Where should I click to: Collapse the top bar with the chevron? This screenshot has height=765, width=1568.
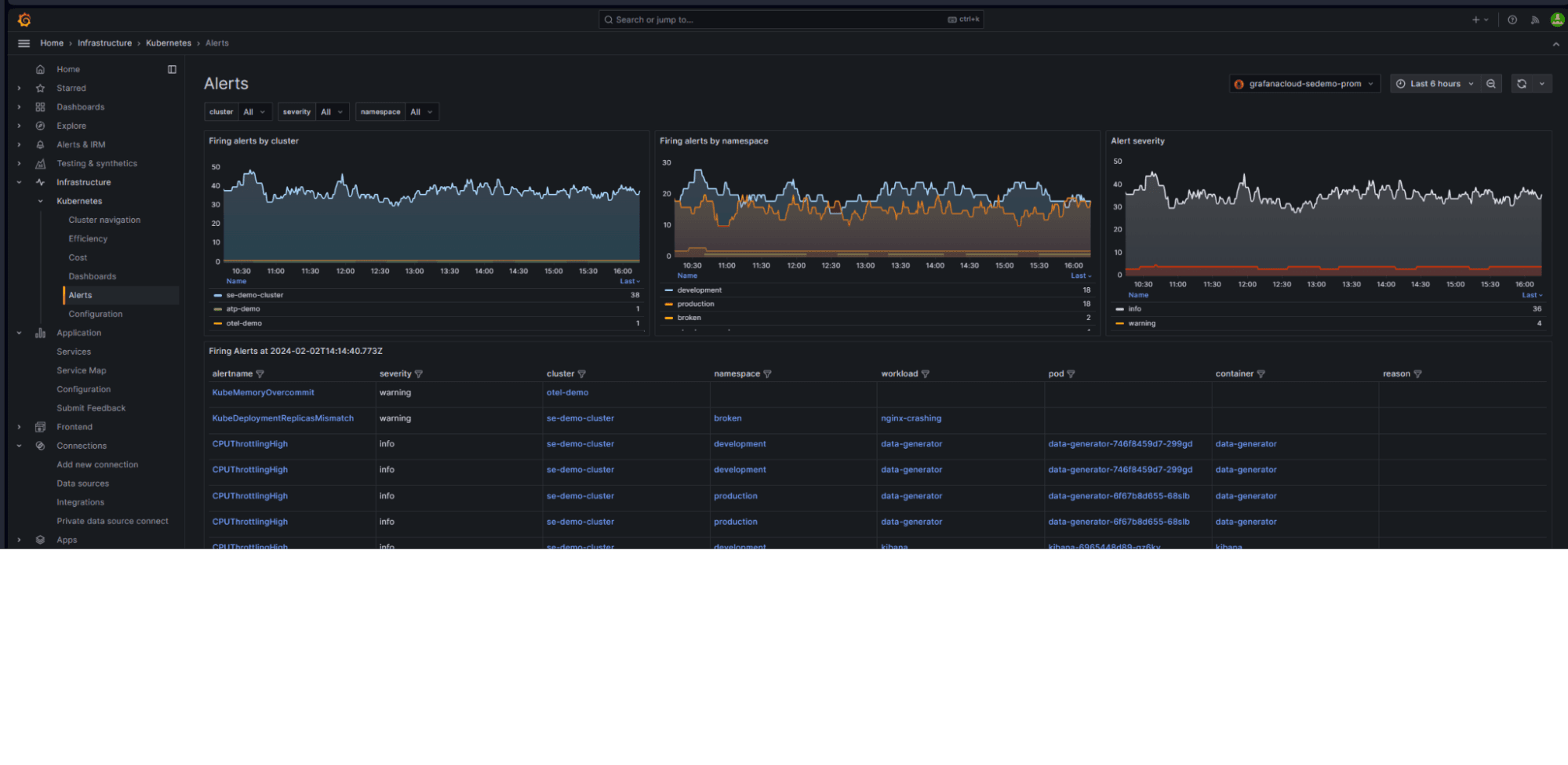pos(1556,44)
